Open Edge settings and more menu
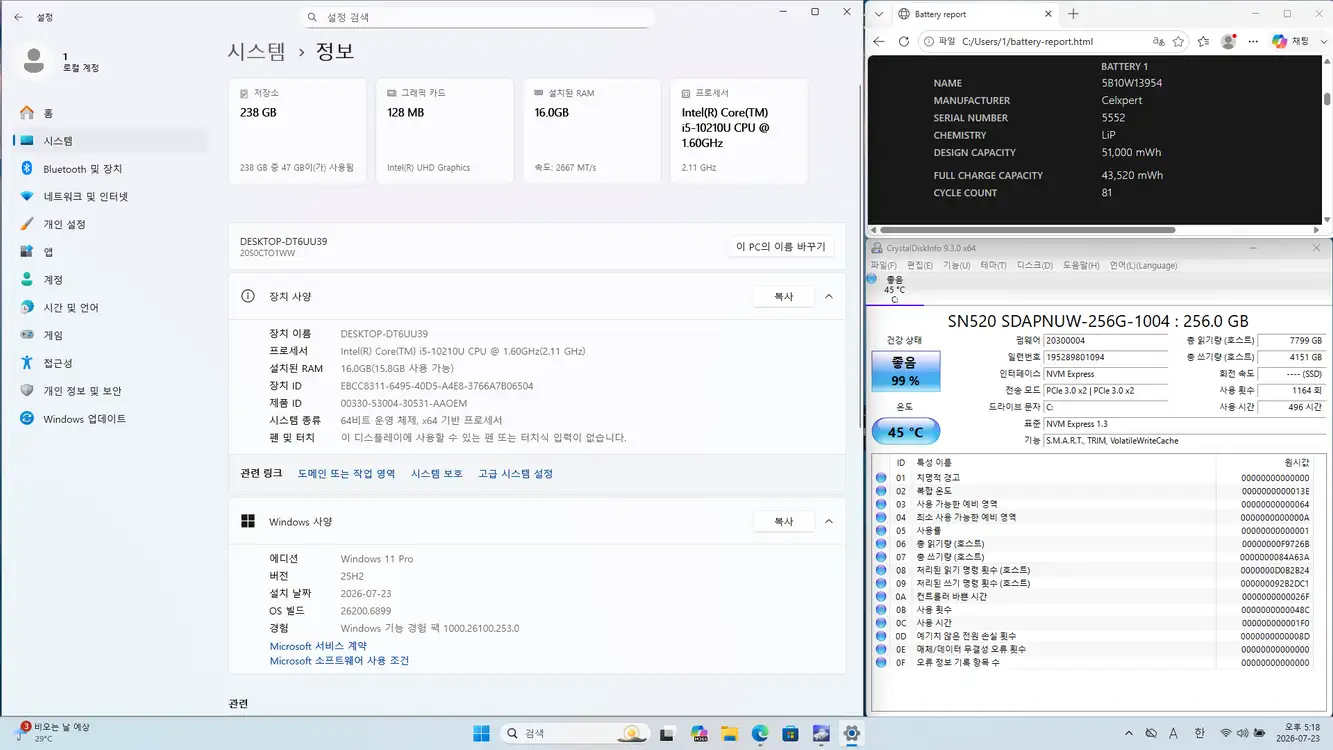 pyautogui.click(x=1253, y=41)
